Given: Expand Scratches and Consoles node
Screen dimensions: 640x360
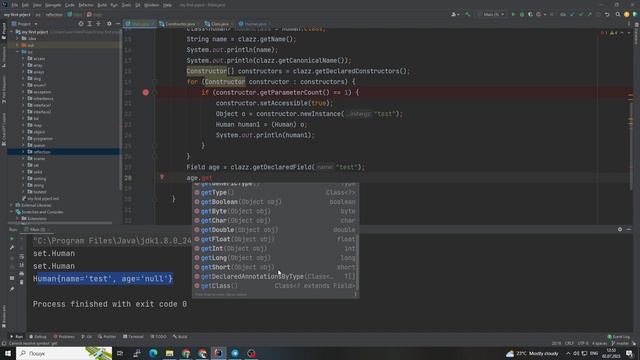Looking at the screenshot, I should point(11,212).
